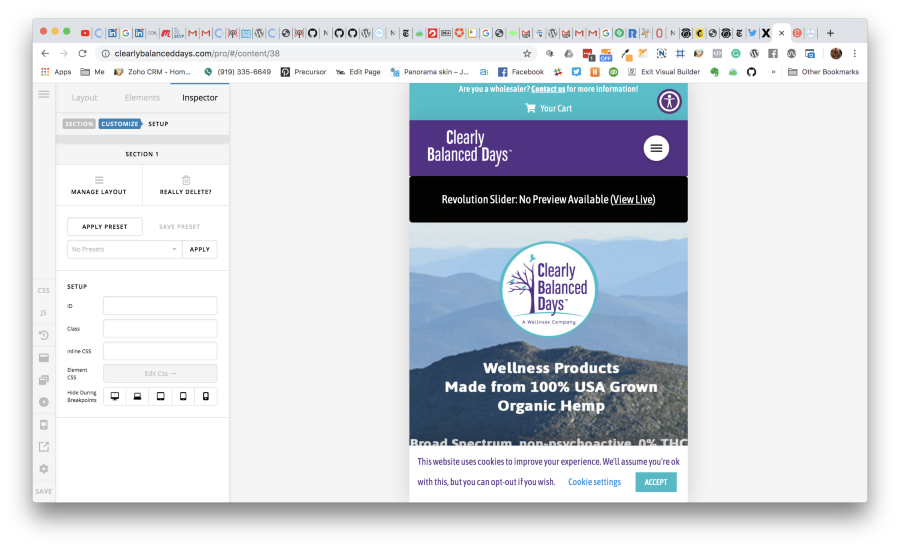900x549 pixels.
Task: Open the JS editor in sidebar
Action: click(44, 312)
